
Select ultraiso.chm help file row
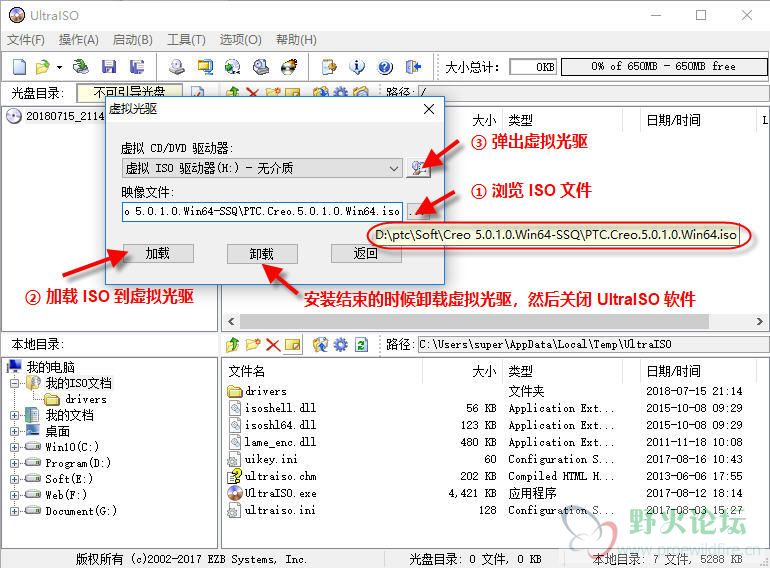click(x=280, y=476)
